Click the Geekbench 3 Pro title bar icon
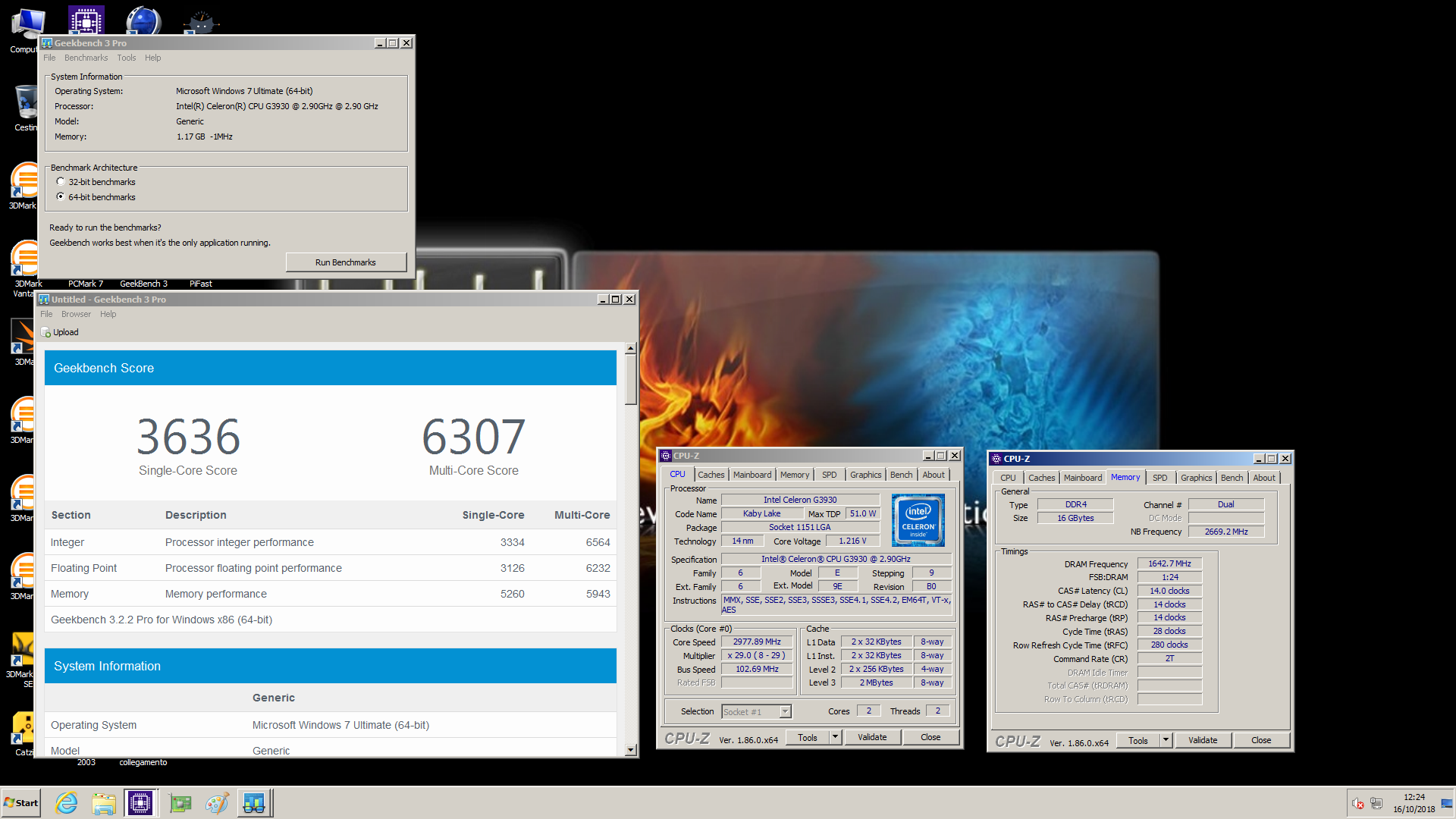 point(47,43)
